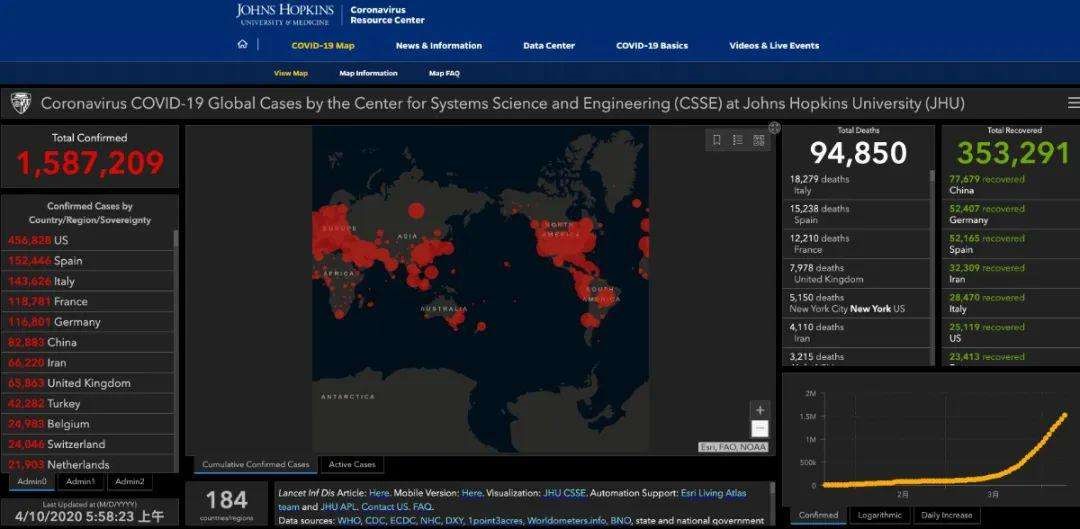This screenshot has height=529, width=1080.
Task: Select Turkey in confirmed cases list
Action: pos(87,404)
